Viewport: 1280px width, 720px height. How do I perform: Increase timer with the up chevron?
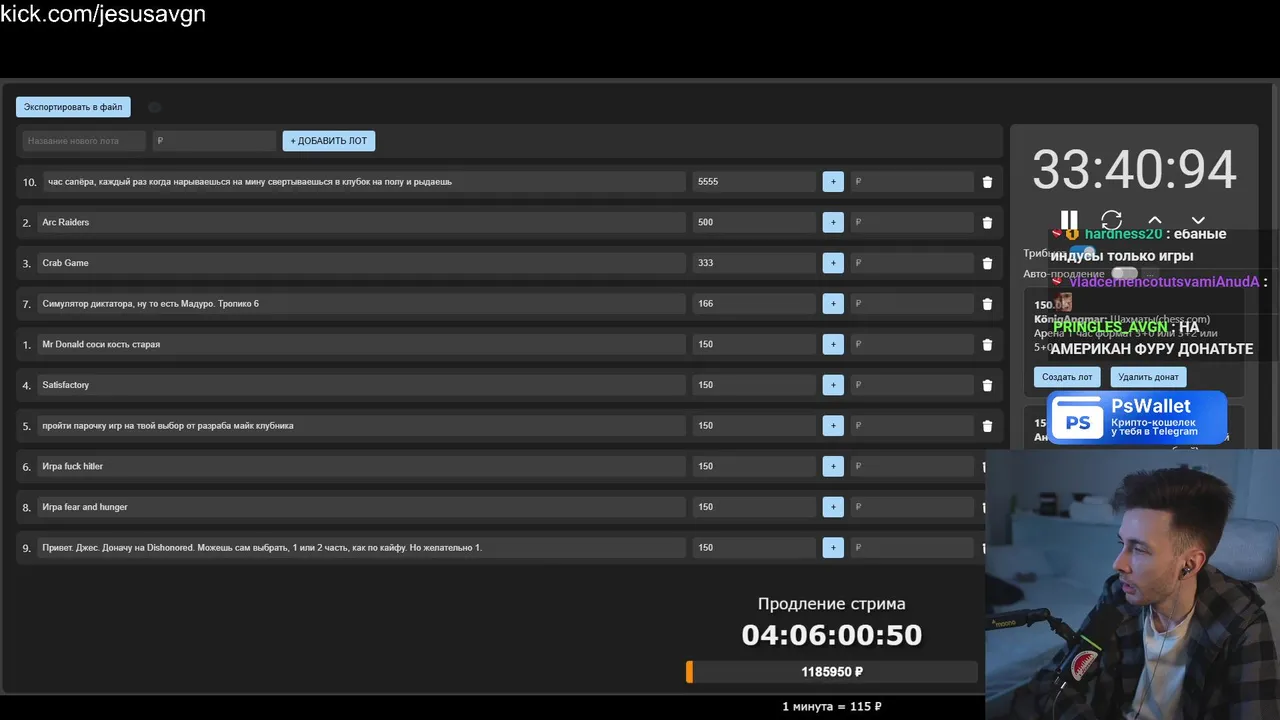[x=1155, y=220]
